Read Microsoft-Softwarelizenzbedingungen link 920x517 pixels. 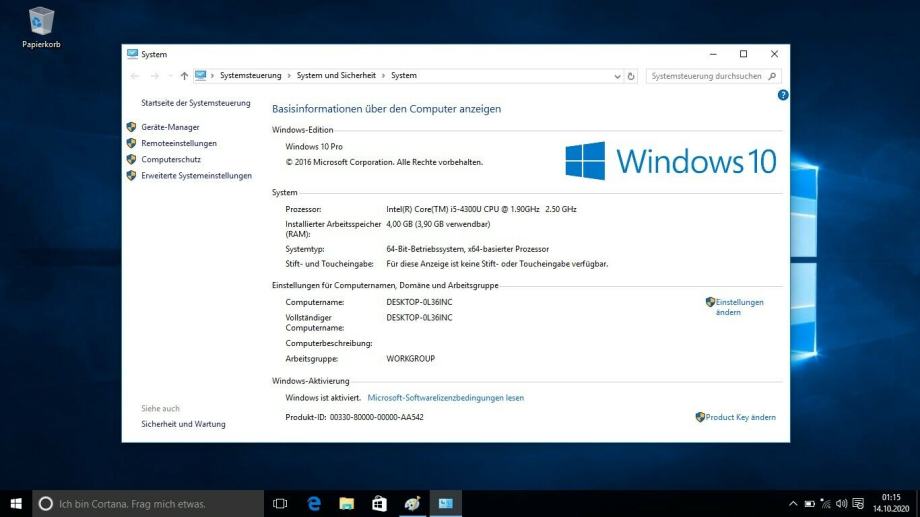445,398
